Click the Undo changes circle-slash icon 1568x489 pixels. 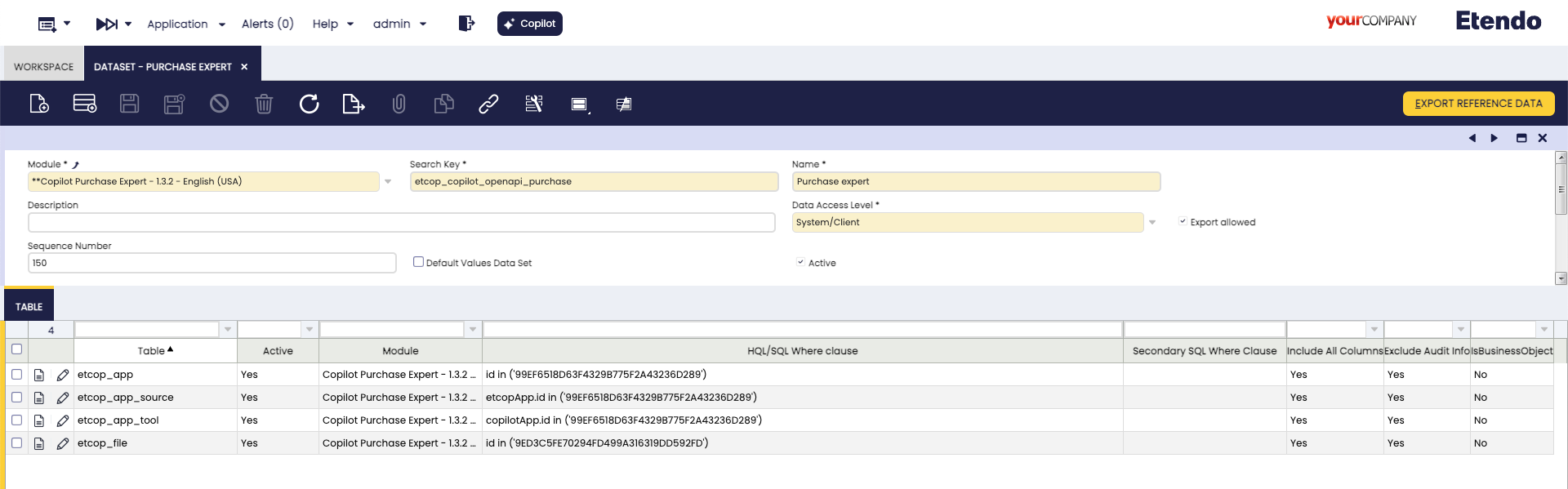coord(219,104)
